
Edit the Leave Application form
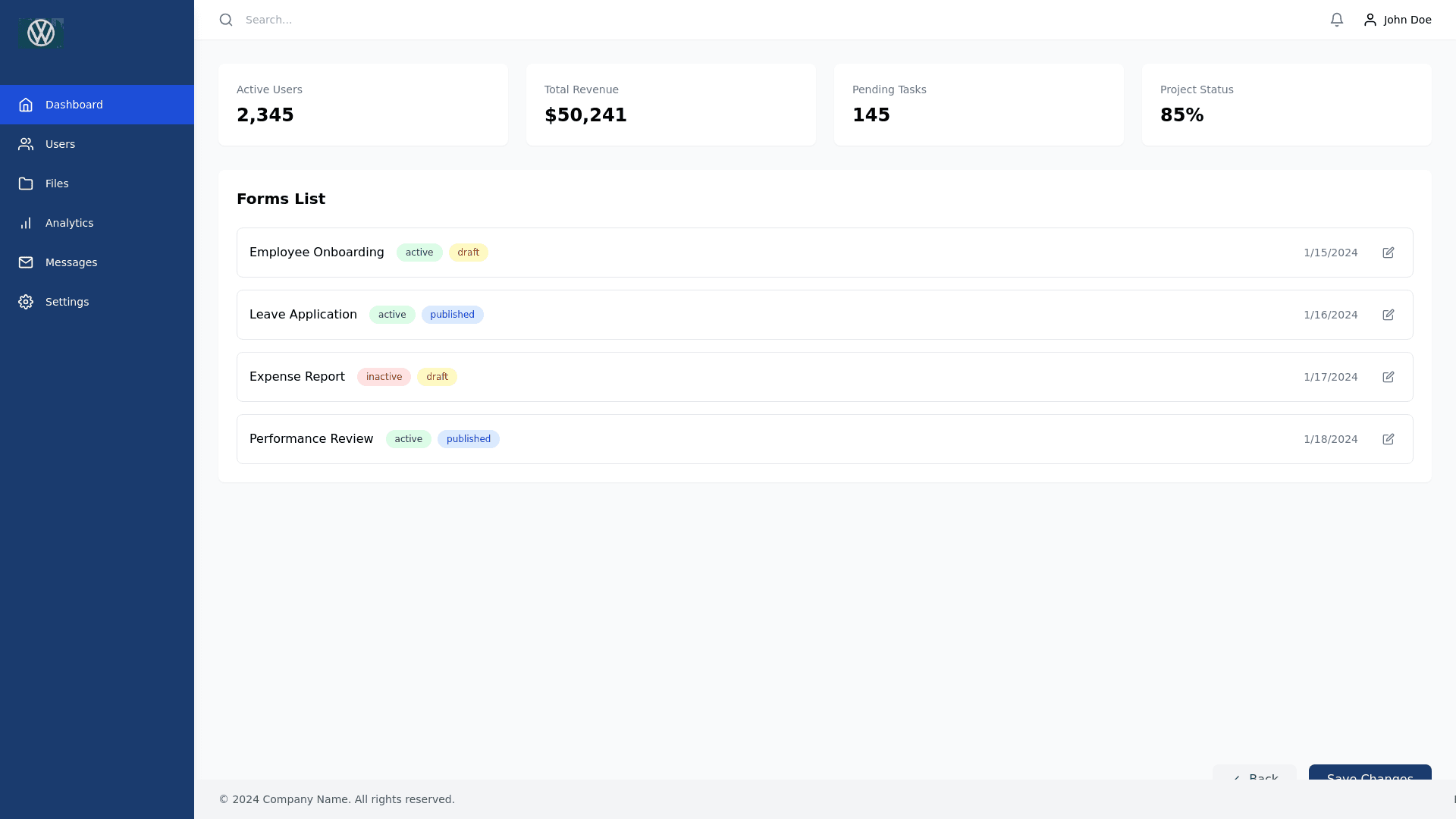click(1389, 315)
